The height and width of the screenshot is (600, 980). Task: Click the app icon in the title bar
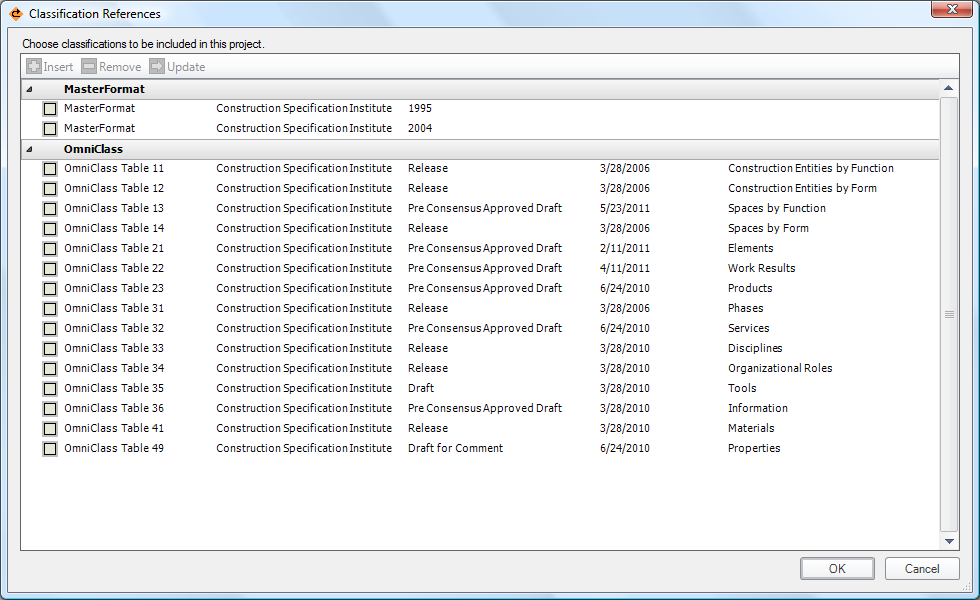point(16,14)
